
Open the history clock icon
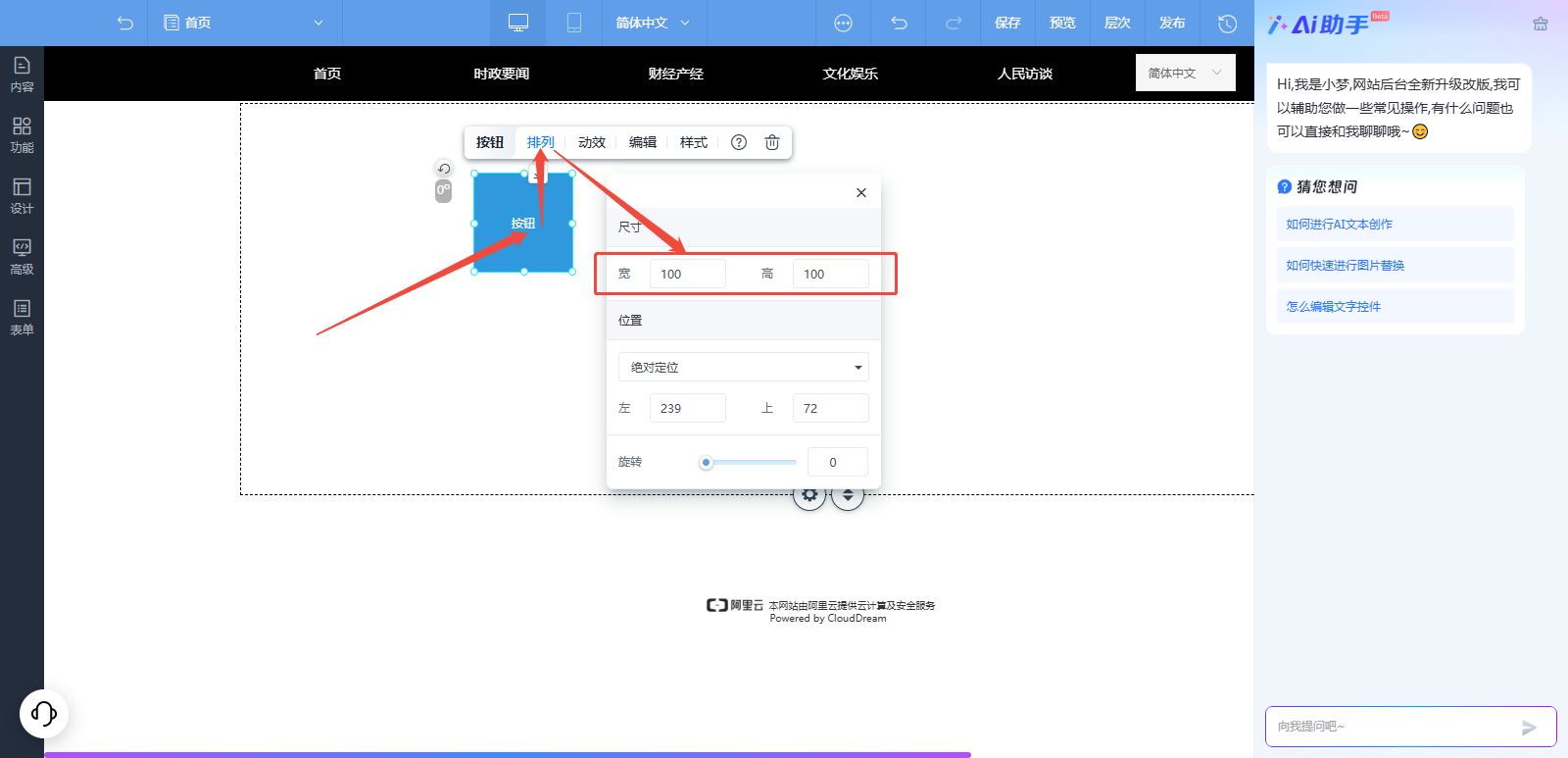1227,23
